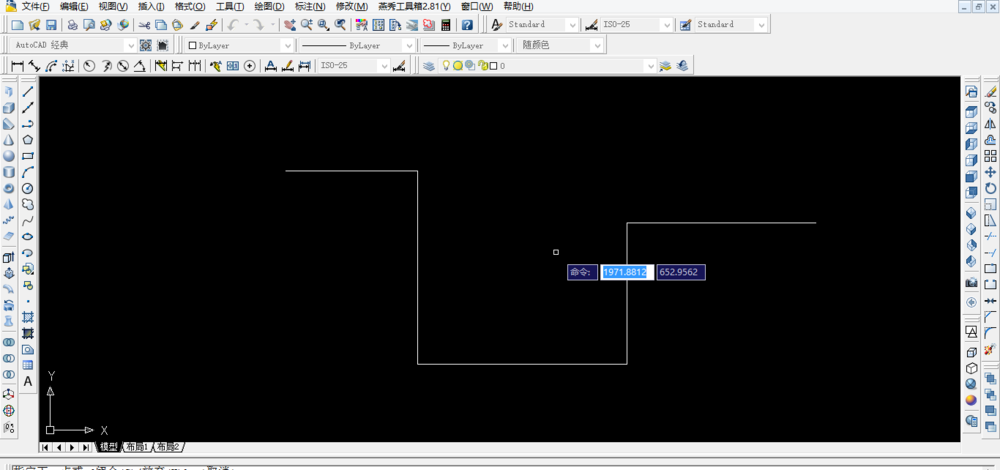Select the Rectangle draw tool
This screenshot has height=470, width=1000.
tap(28, 156)
